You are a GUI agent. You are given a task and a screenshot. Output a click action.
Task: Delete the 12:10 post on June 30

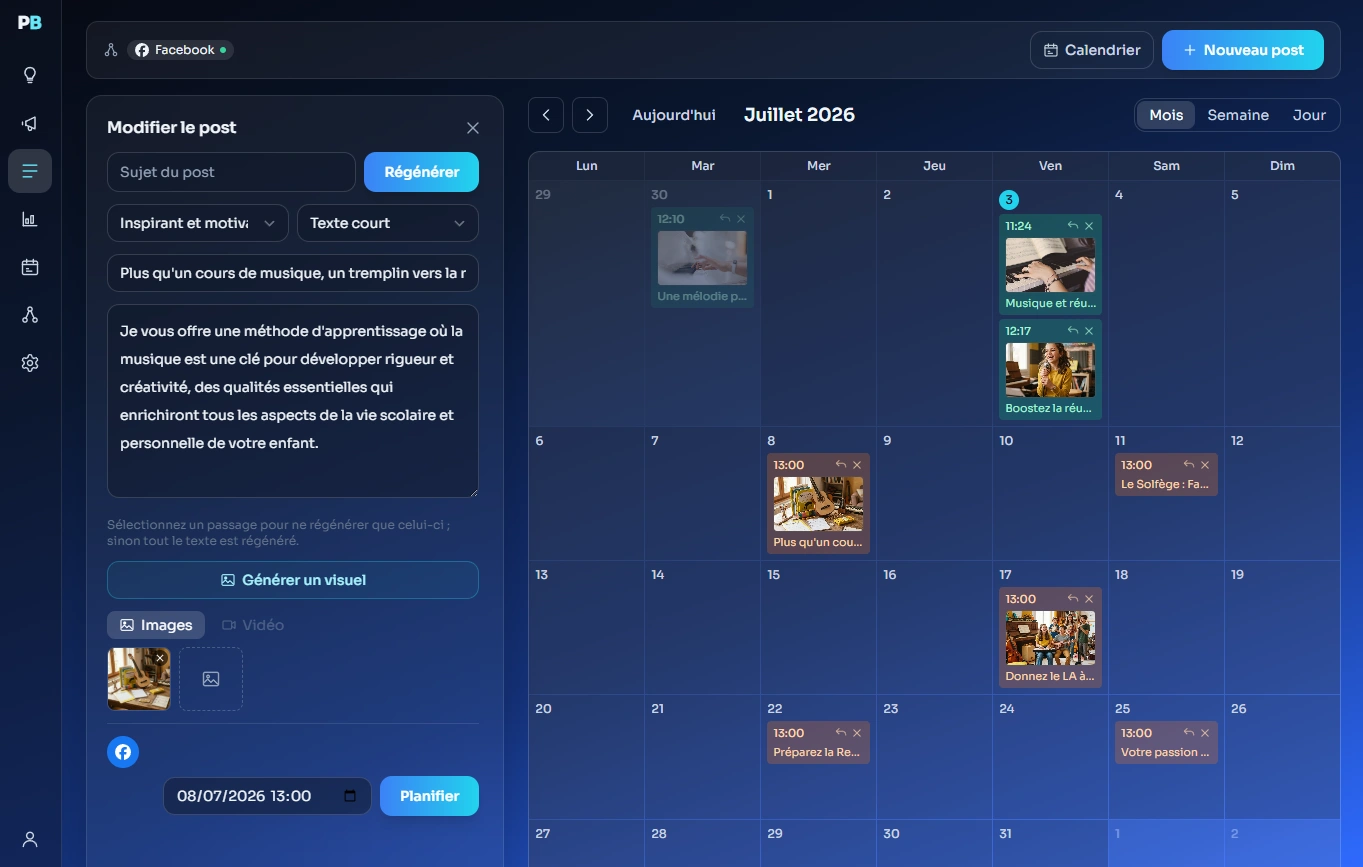[x=741, y=219]
